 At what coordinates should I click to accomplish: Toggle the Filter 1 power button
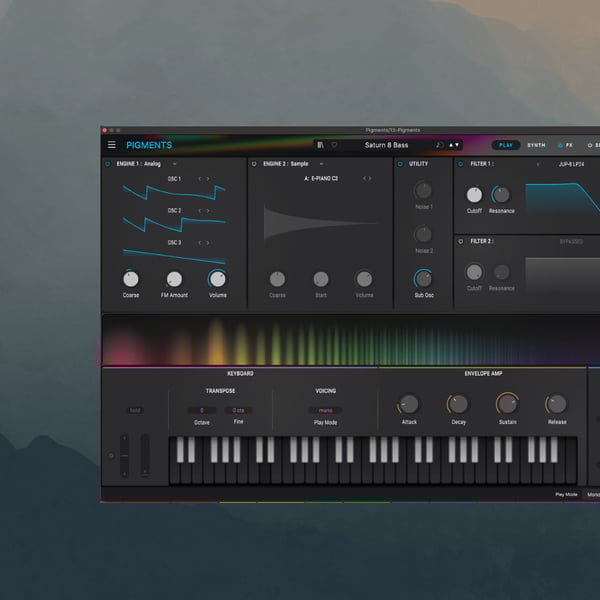[461, 164]
